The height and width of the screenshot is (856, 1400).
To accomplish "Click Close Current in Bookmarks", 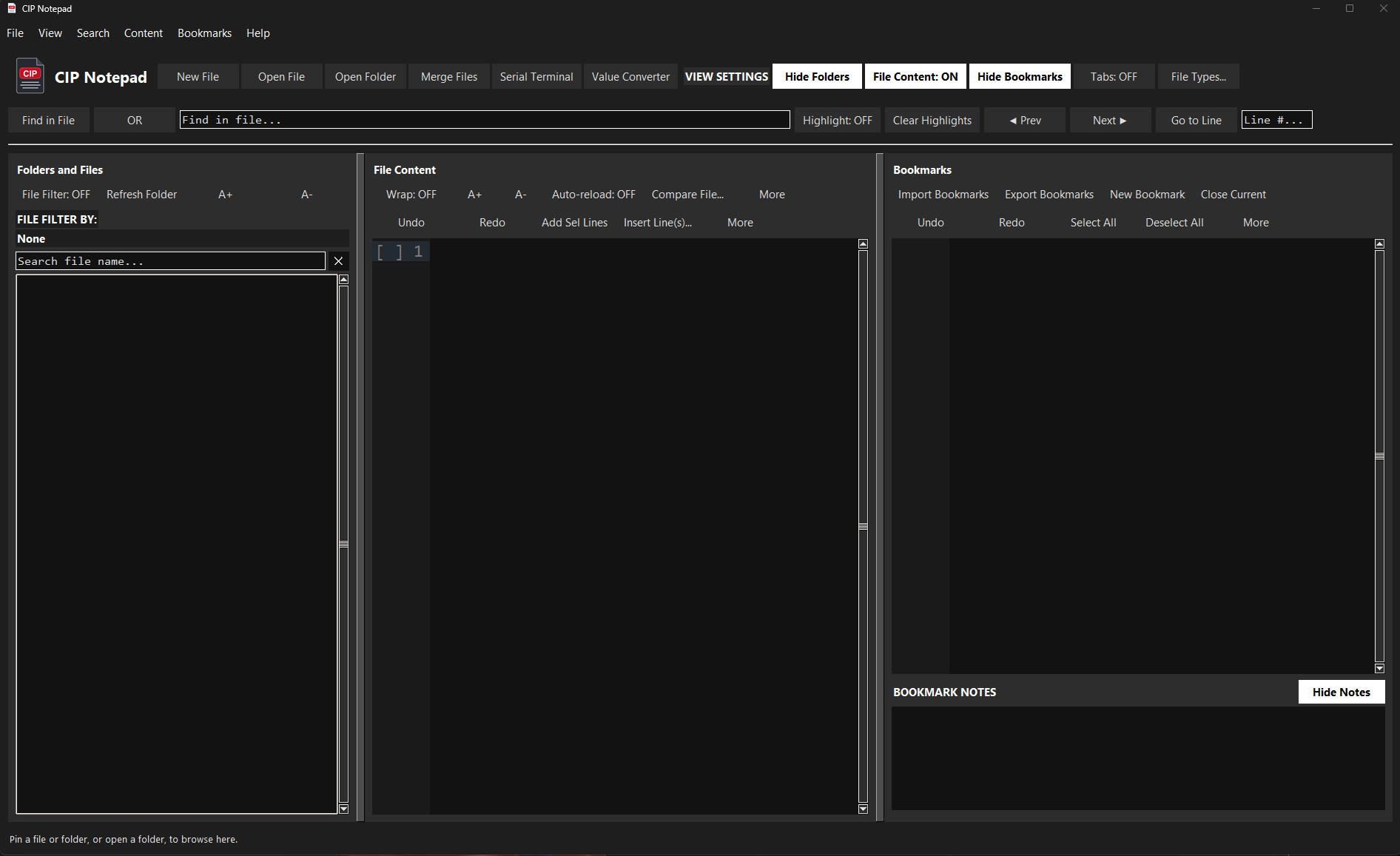I will [1234, 195].
